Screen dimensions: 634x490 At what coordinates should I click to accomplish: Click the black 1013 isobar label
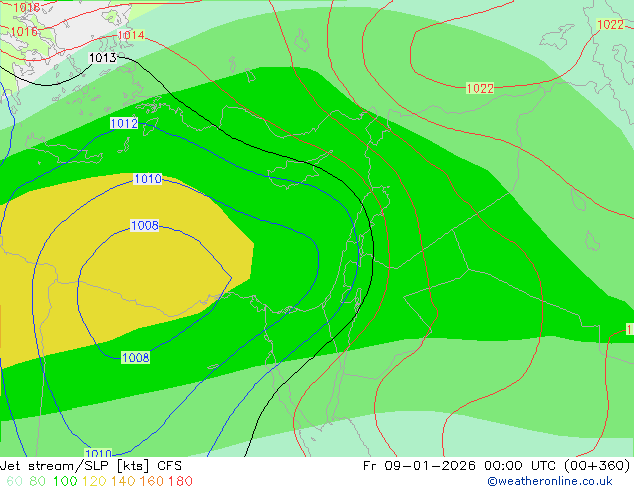[103, 58]
